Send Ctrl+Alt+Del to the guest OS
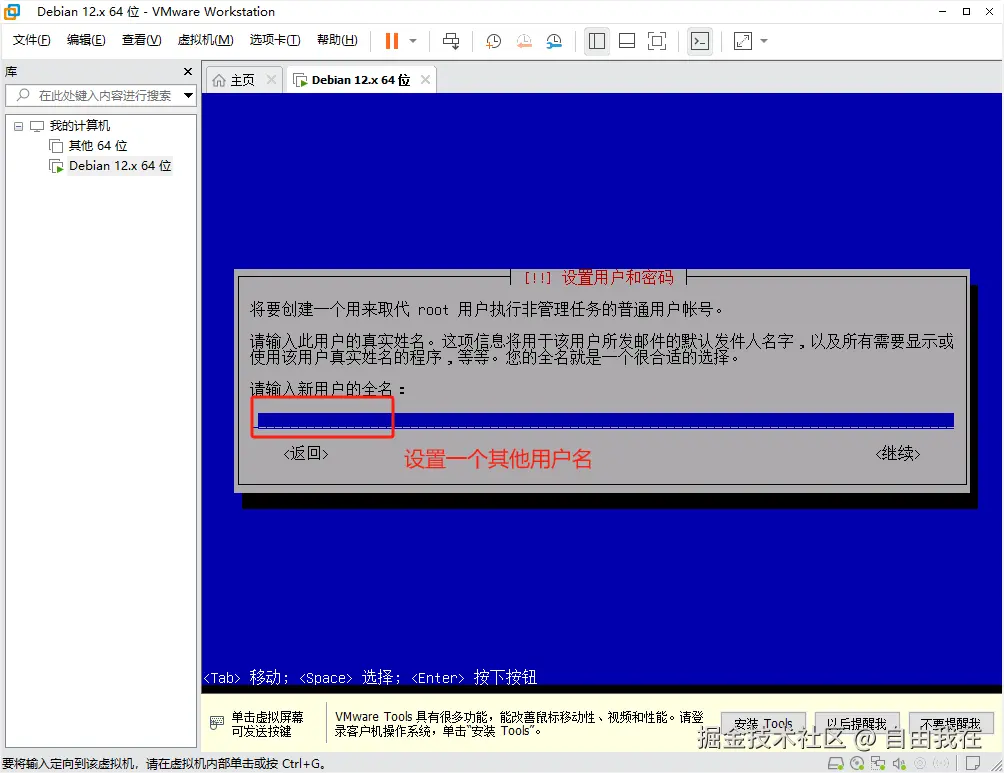Screen dimensions: 1004x773 point(452,41)
